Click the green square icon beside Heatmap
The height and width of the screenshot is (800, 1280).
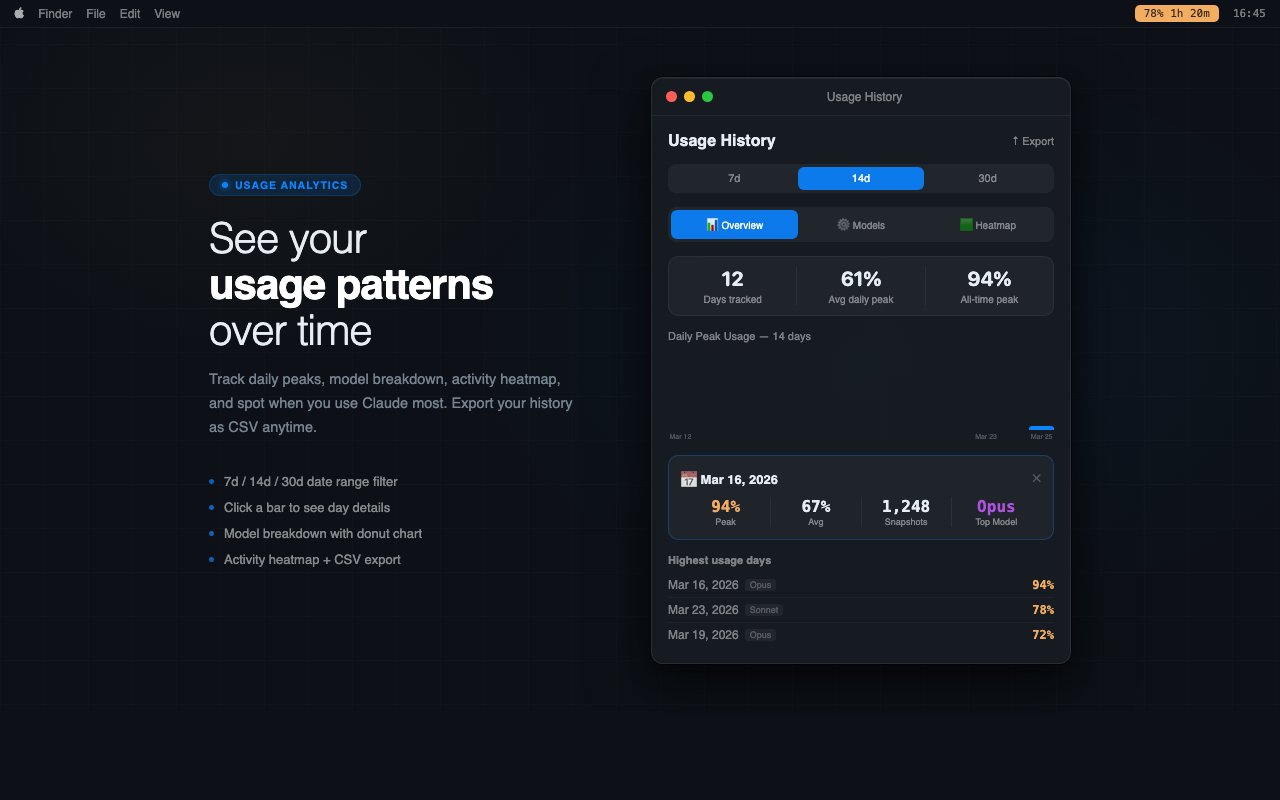pyautogui.click(x=965, y=224)
